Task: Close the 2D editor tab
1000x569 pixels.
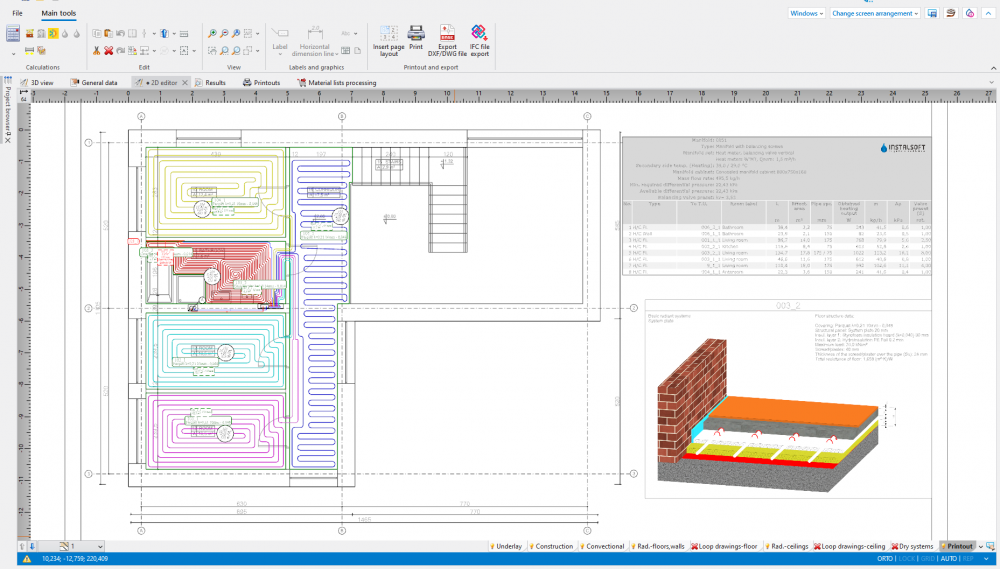Action: pyautogui.click(x=185, y=83)
